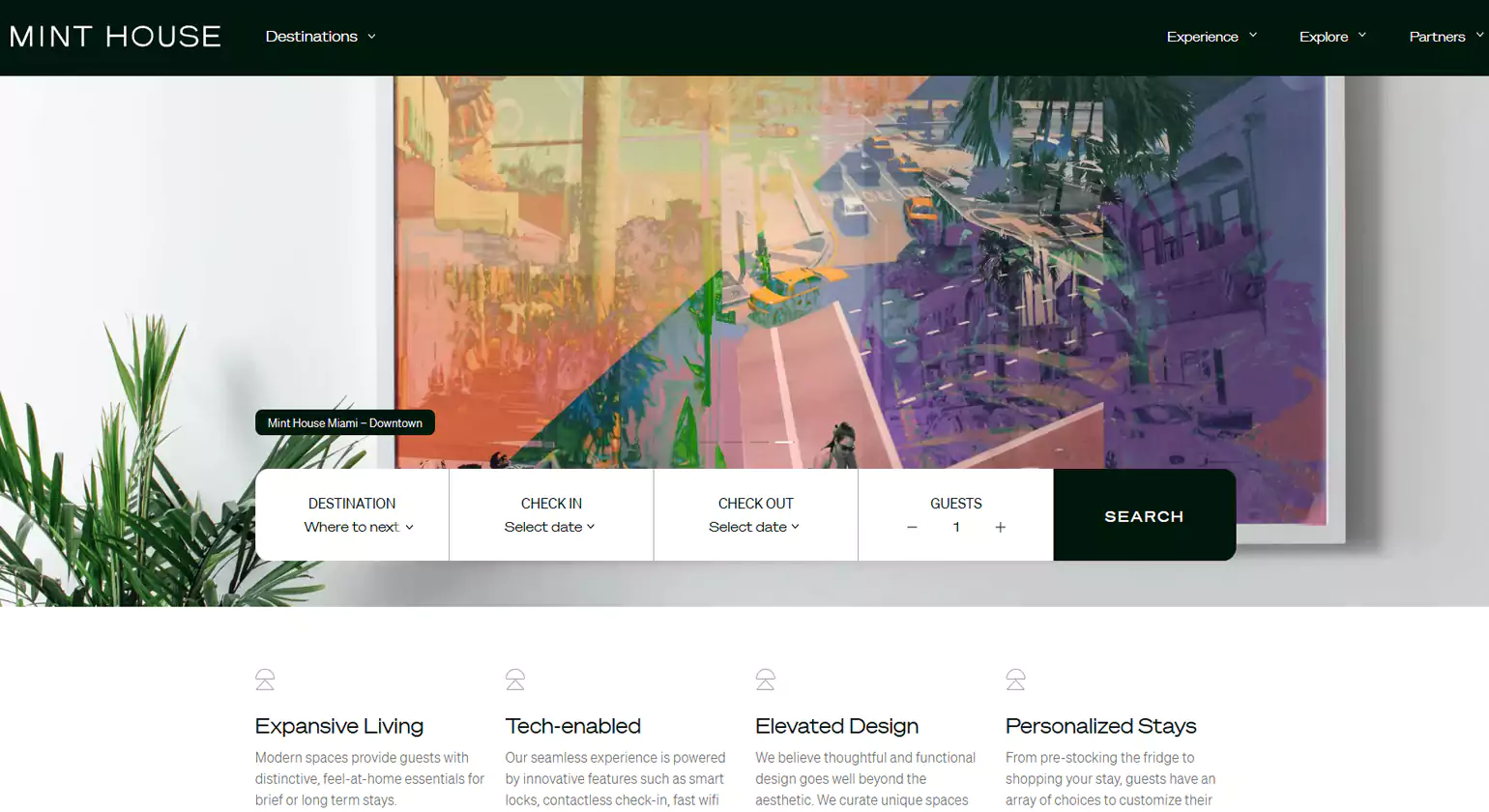The image size is (1489, 812).
Task: Click the 'Mint House Miami – Downtown' label
Action: point(345,423)
